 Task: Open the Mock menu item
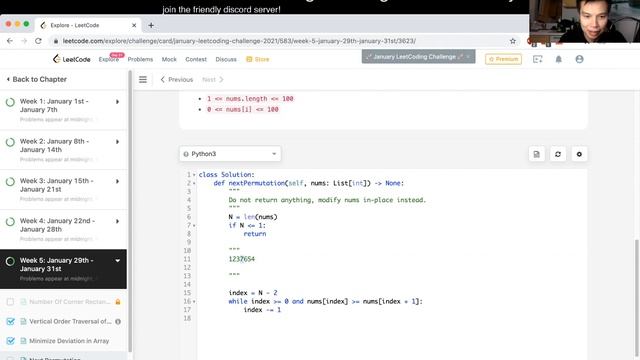(169, 59)
